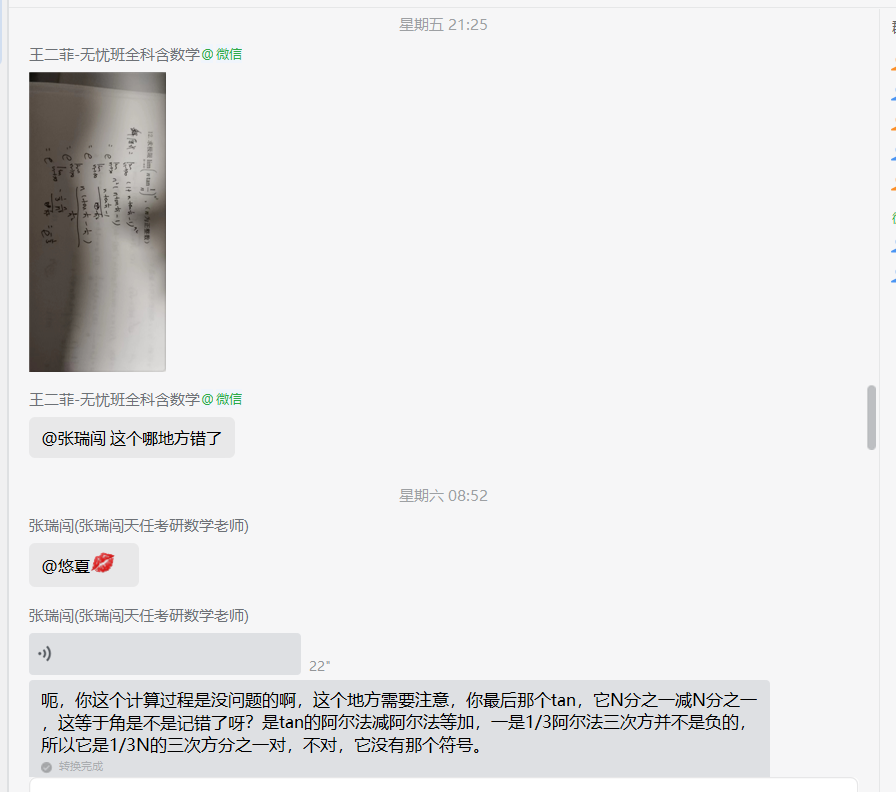Click the @悠夏 message bubble
This screenshot has height=792, width=896.
[84, 565]
